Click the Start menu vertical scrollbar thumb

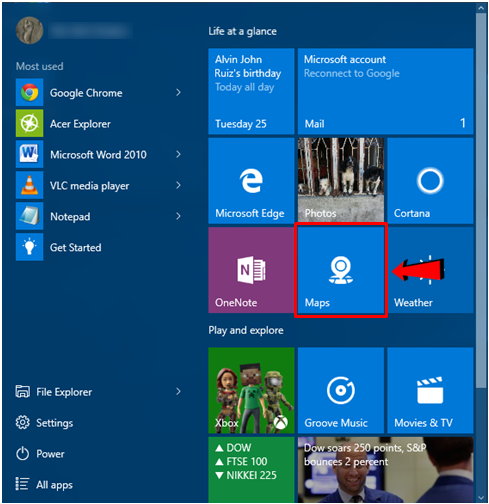click(481, 200)
